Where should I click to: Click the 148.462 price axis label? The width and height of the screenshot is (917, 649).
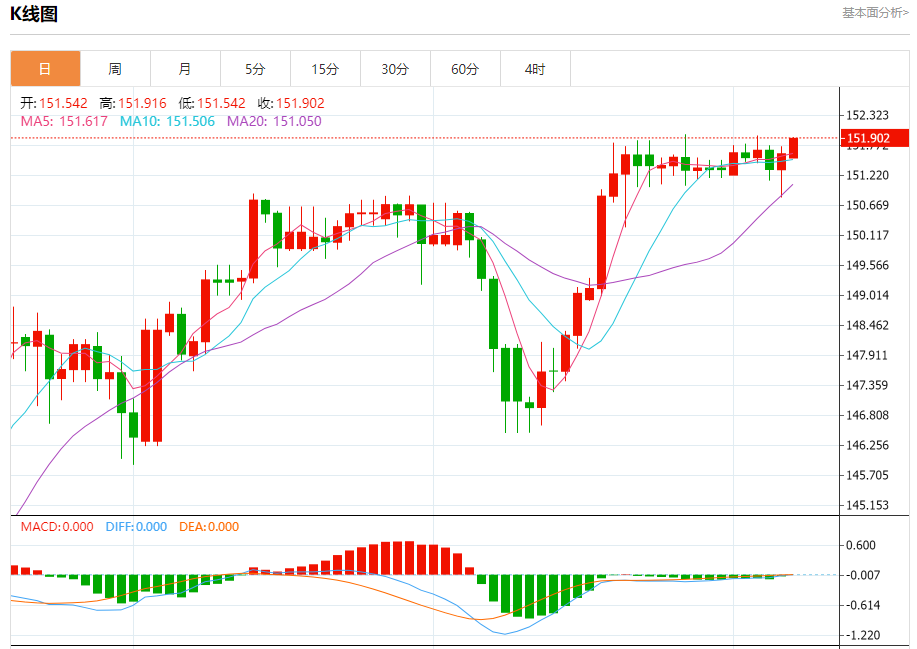[x=867, y=325]
